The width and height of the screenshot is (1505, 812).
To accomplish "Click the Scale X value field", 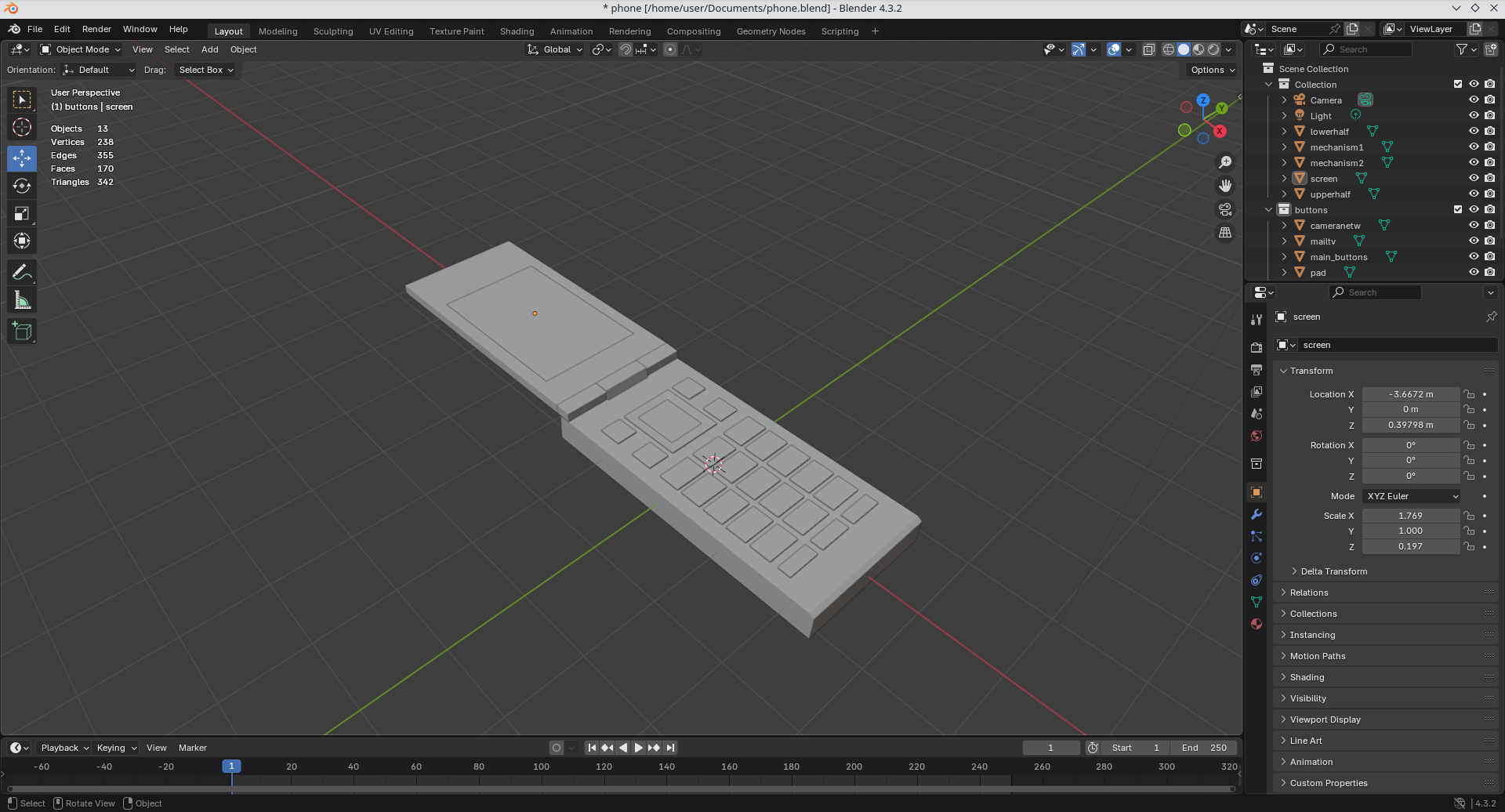I will coord(1410,516).
